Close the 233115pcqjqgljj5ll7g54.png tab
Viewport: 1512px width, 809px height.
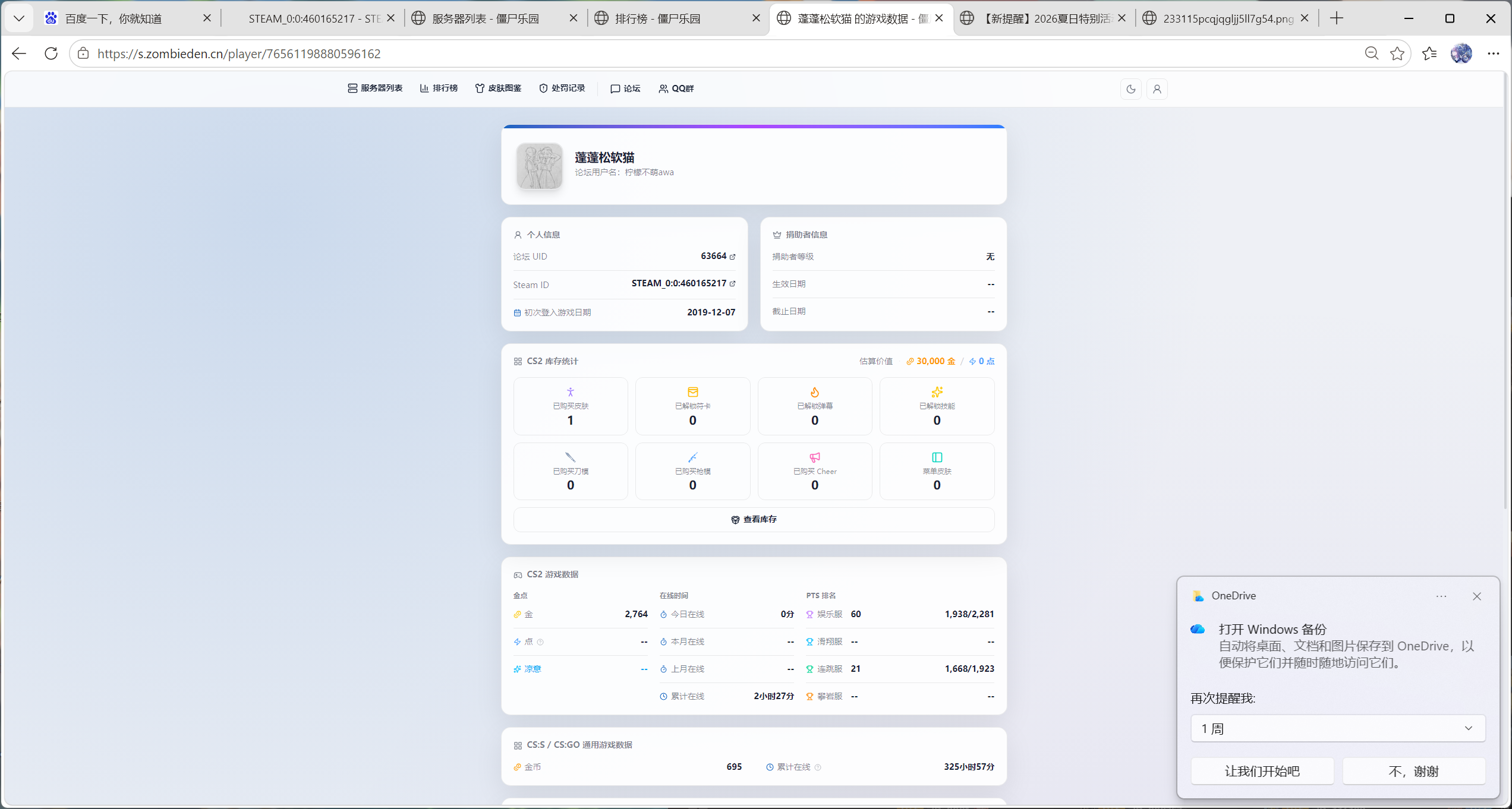pyautogui.click(x=1305, y=18)
